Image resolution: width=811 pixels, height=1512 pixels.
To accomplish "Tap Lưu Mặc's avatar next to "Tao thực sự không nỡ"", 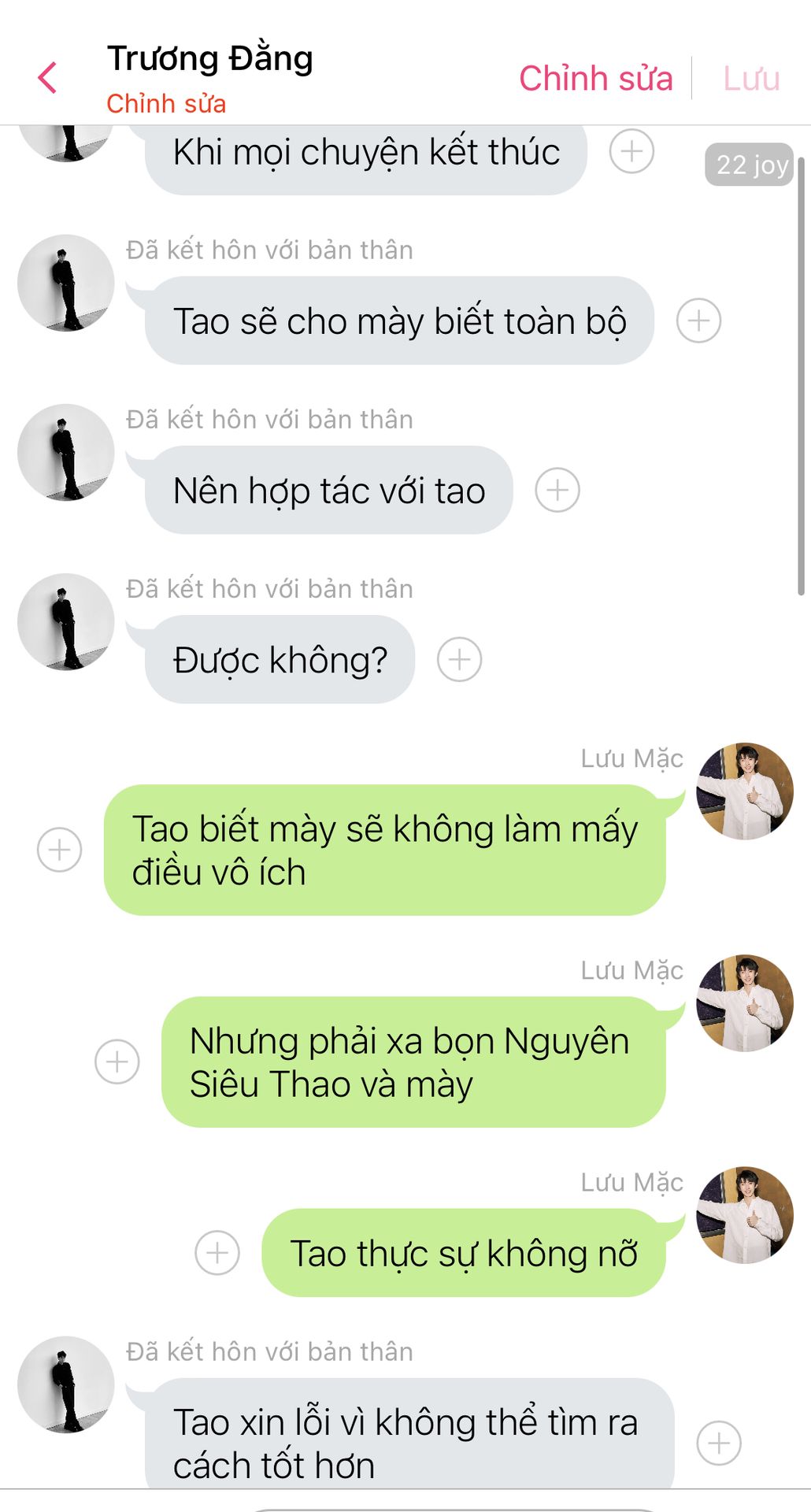I will pyautogui.click(x=745, y=1215).
